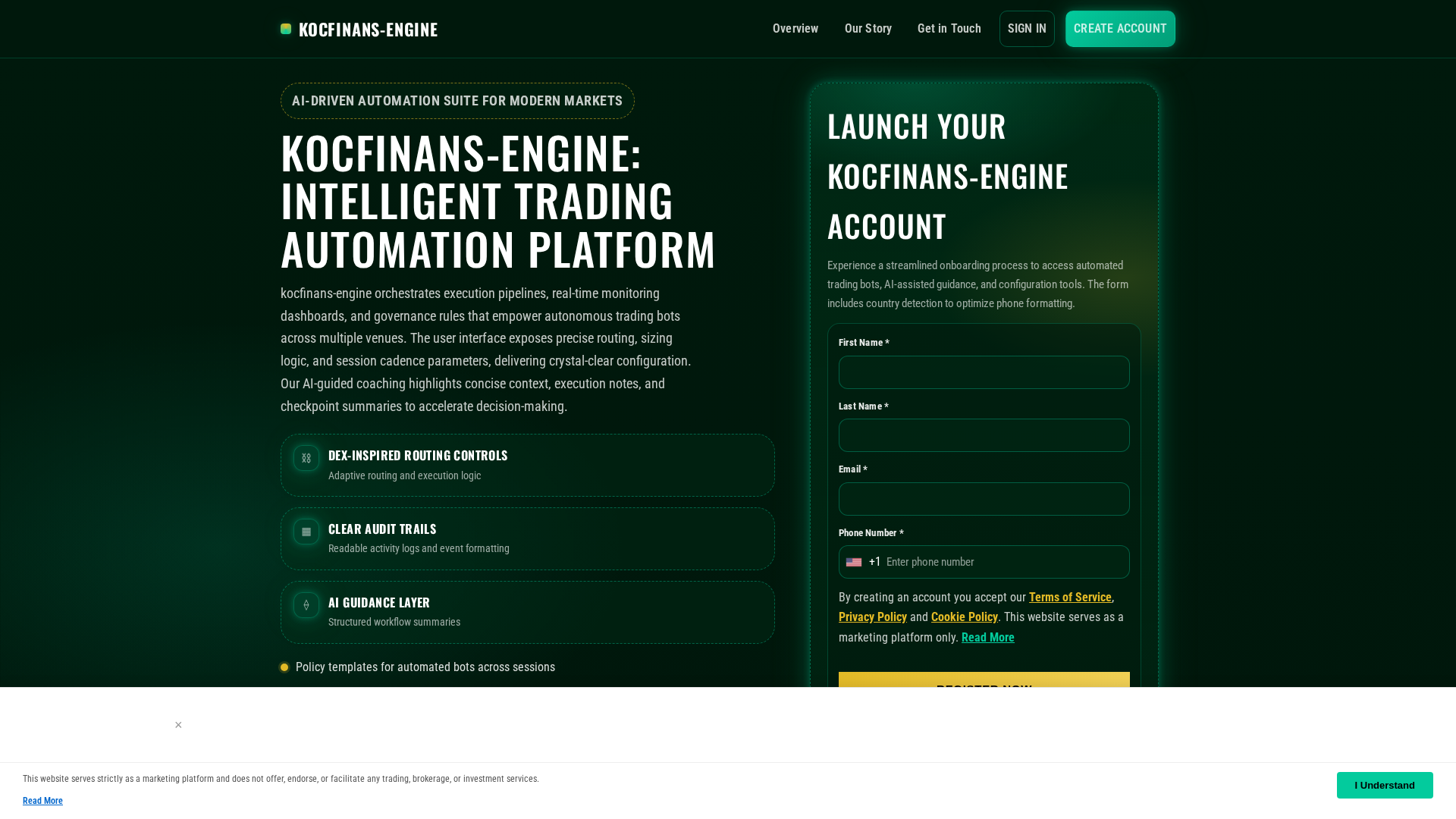1456x819 pixels.
Task: Click I Understand in the disclaimer banner
Action: [1385, 785]
